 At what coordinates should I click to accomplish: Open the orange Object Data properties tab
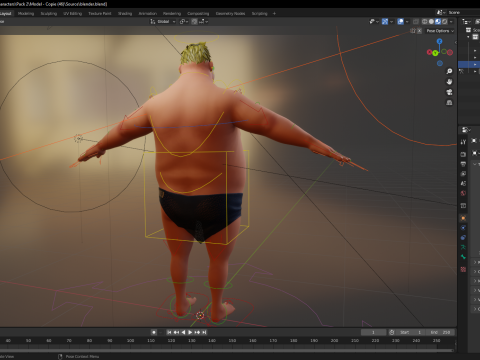coord(463,218)
